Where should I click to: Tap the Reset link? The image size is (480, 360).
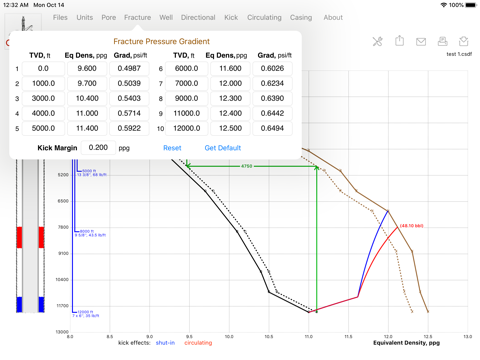pos(172,148)
